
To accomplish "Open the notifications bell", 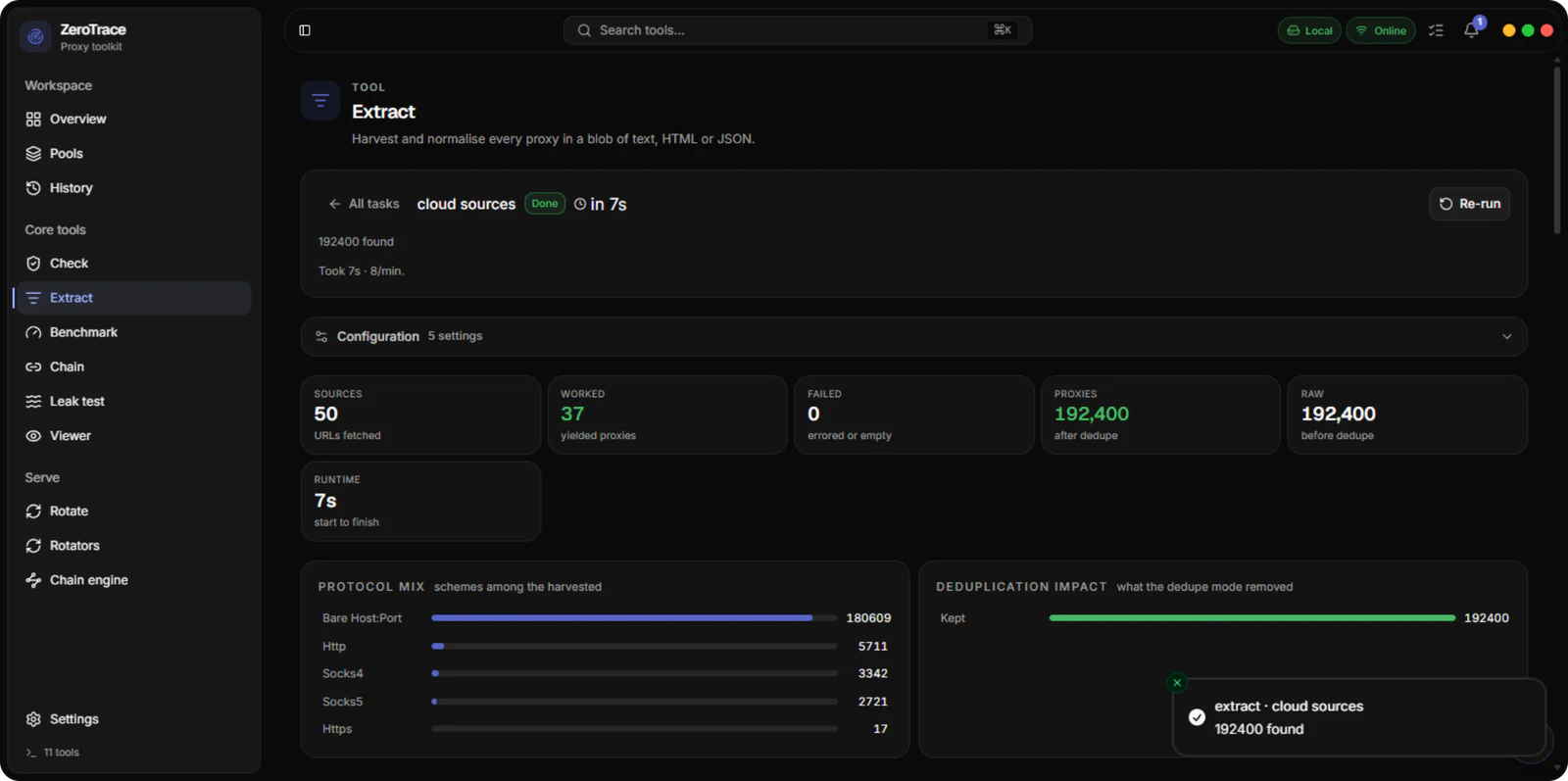I will [x=1471, y=30].
